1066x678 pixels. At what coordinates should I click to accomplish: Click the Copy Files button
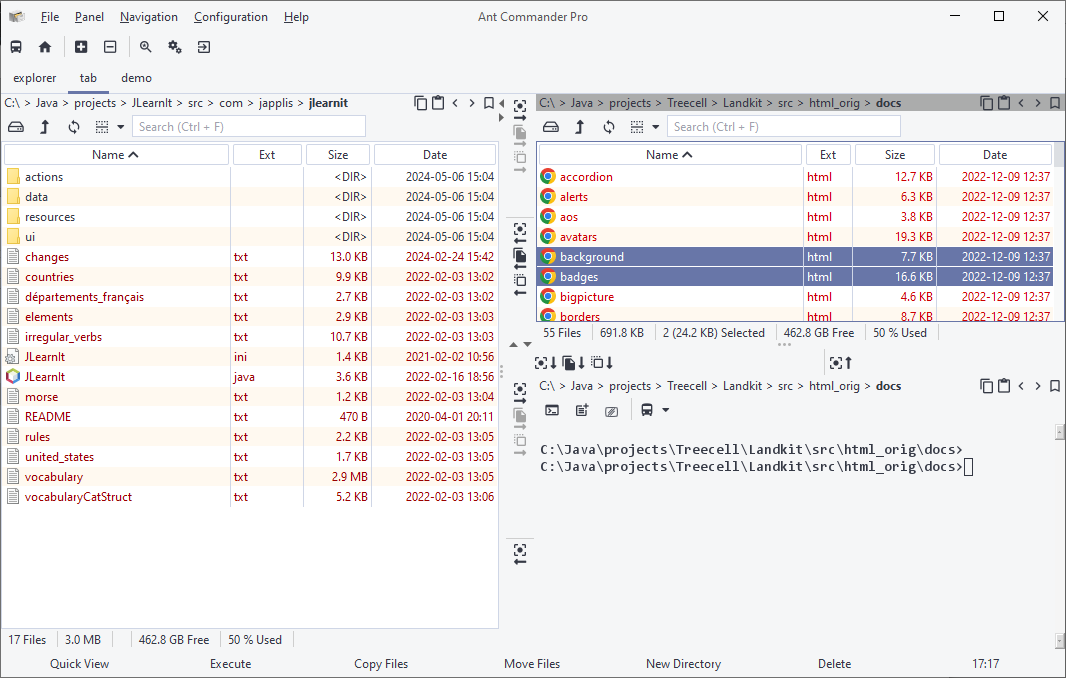pyautogui.click(x=381, y=664)
